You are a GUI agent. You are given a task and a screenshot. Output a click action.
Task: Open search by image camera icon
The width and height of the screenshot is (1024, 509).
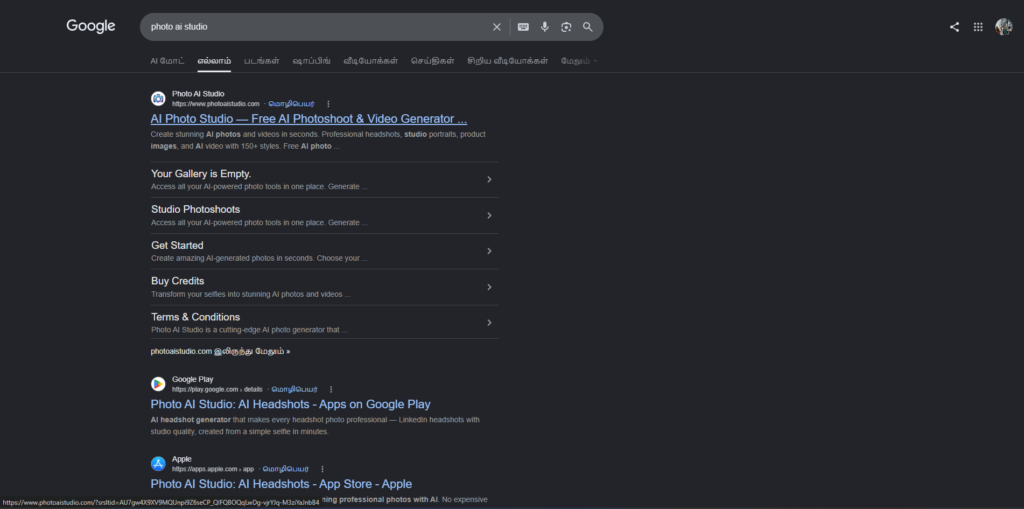click(566, 27)
